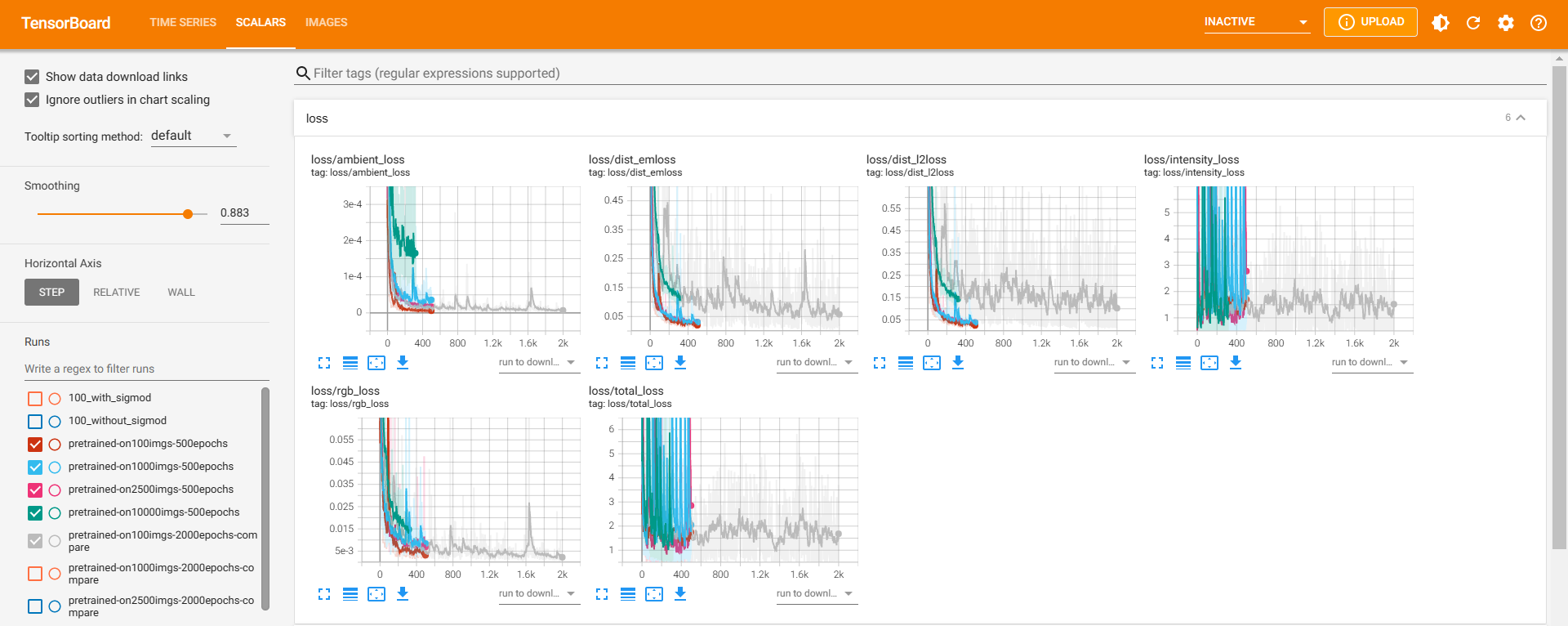Viewport: 1568px width, 626px height.
Task: Open Tooltip sorting method dropdown
Action: (x=194, y=136)
